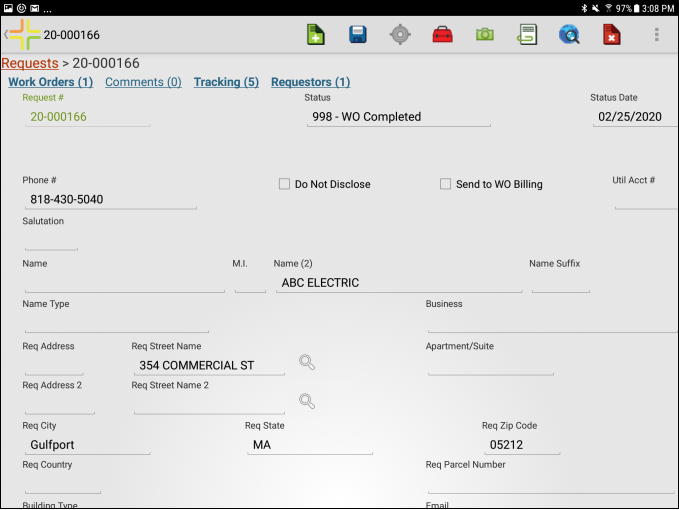Edit Req City field Gulfport
Screen dimensions: 679x510
[x=87, y=445]
